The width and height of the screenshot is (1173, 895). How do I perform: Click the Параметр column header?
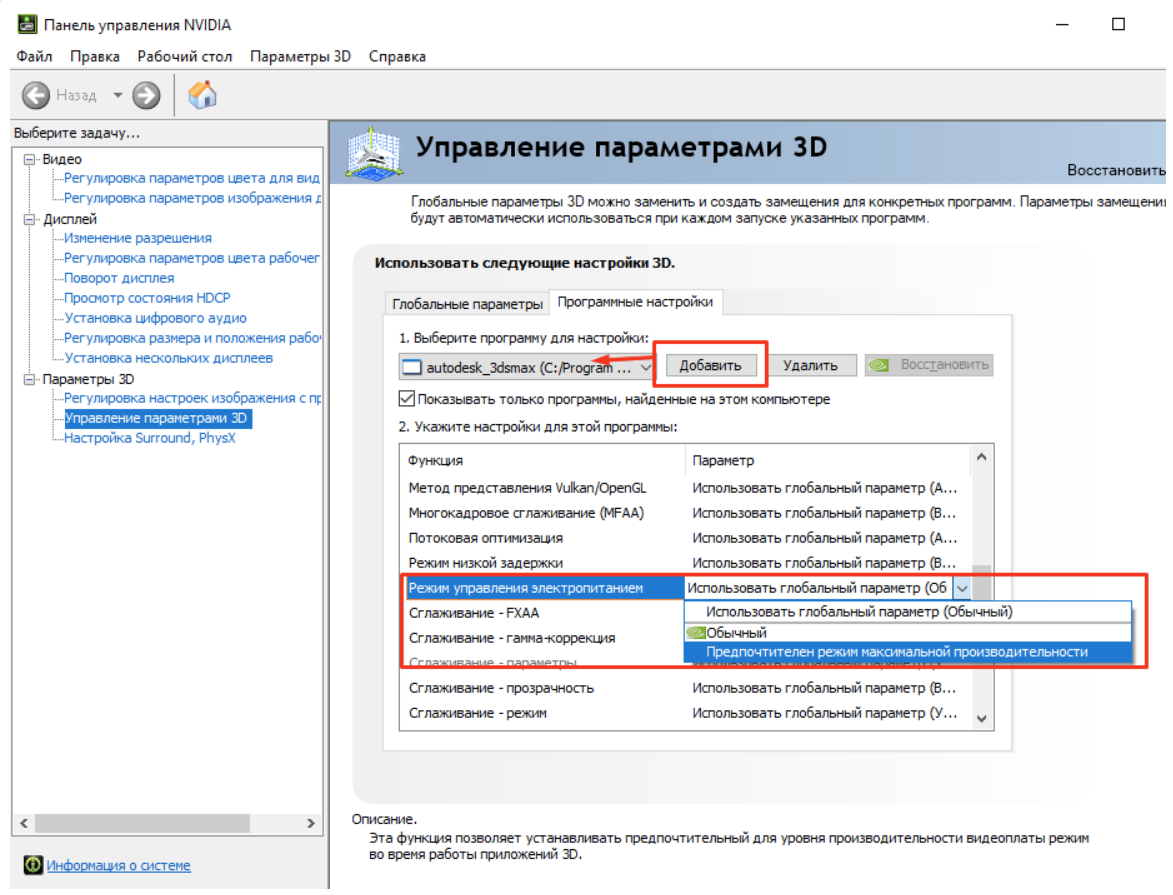[828, 460]
